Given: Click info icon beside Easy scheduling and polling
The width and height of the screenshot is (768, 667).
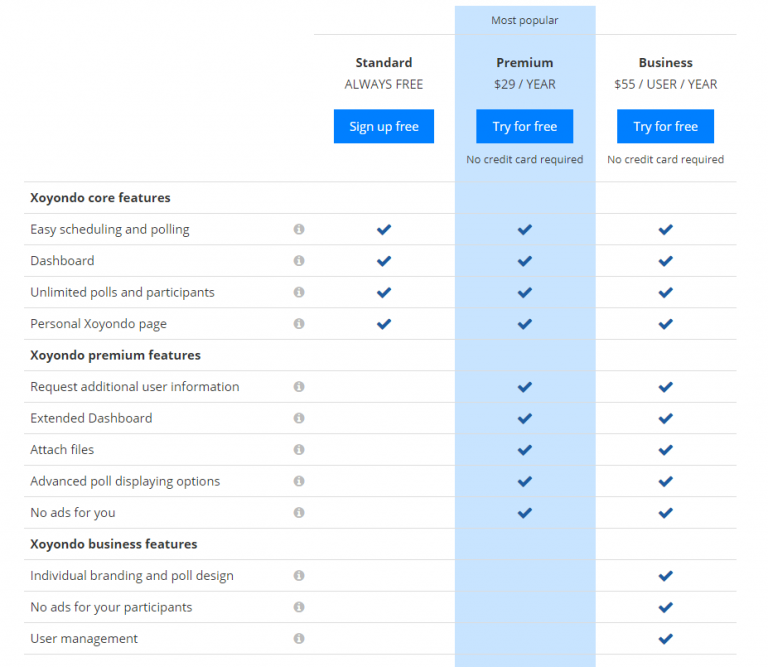Looking at the screenshot, I should [x=298, y=229].
